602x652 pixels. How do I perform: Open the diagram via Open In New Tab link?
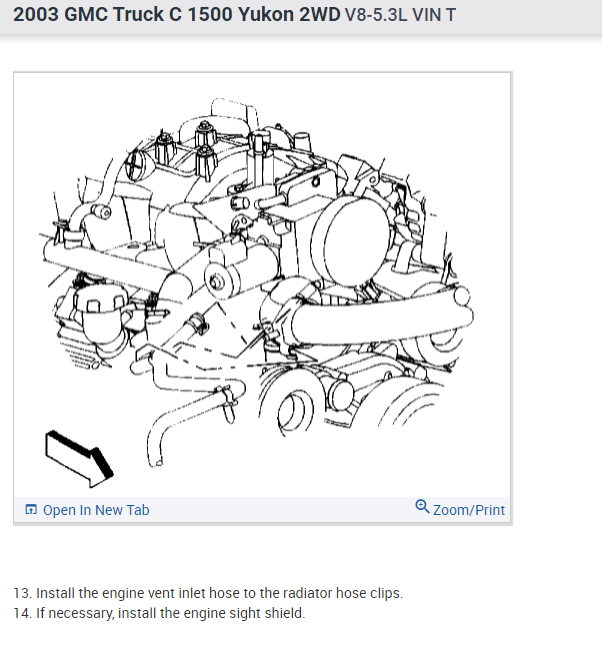click(x=96, y=510)
